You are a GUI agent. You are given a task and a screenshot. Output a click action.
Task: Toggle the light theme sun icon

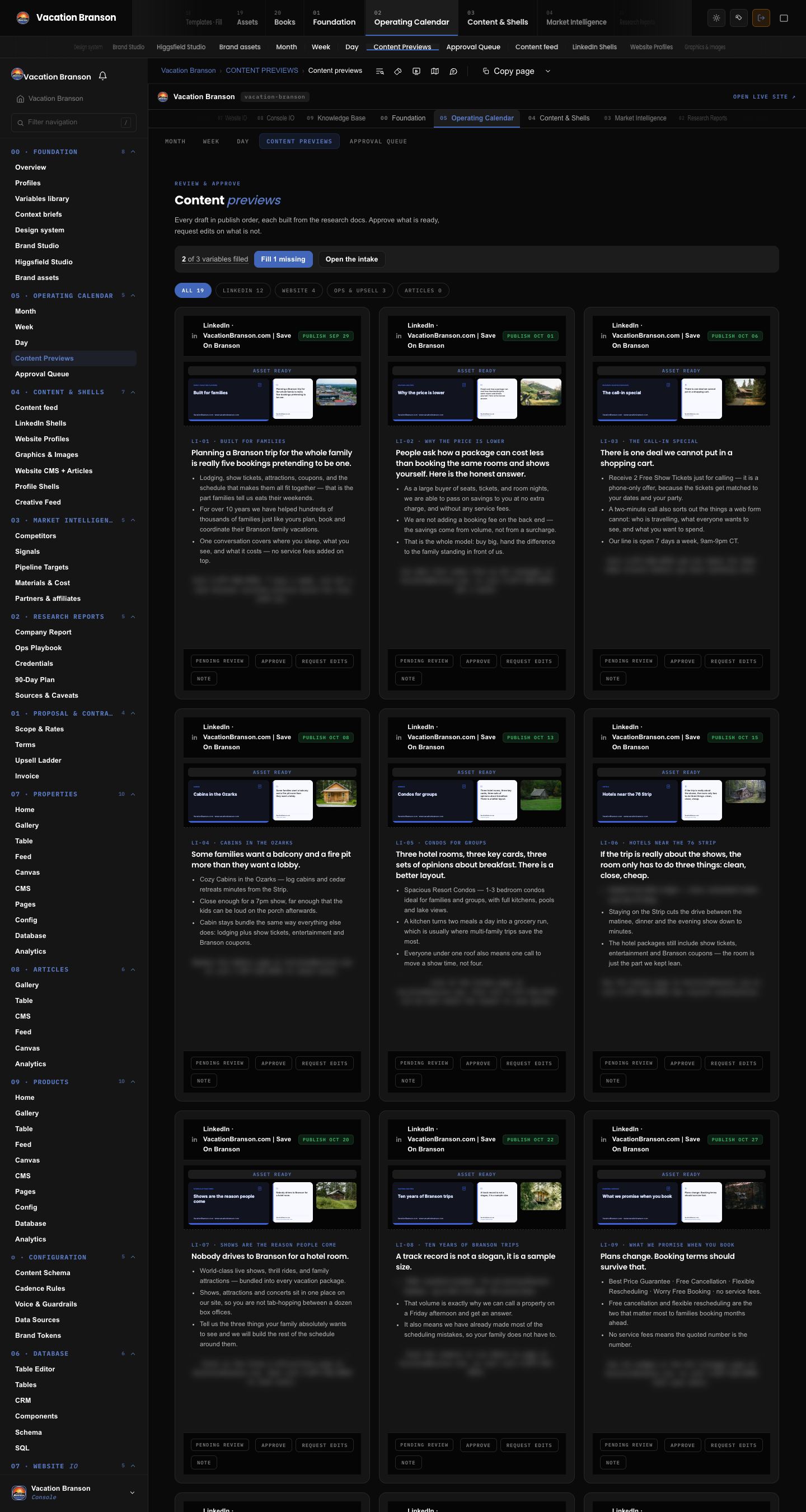pos(716,18)
